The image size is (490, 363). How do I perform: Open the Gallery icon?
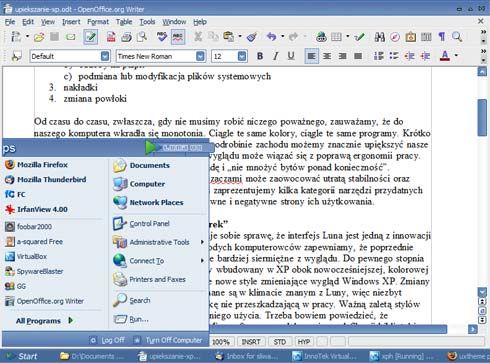(411, 37)
